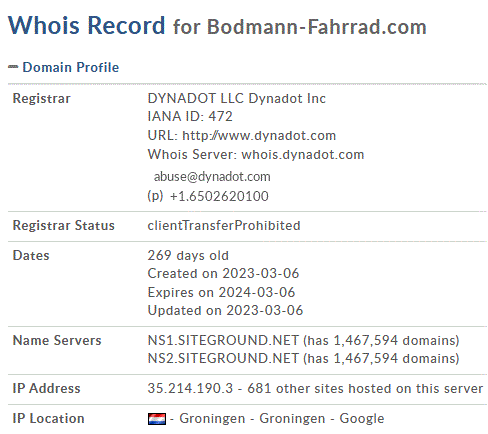Click the NS1.SITEGROUND.NET name server
Image resolution: width=488 pixels, height=434 pixels.
point(223,340)
